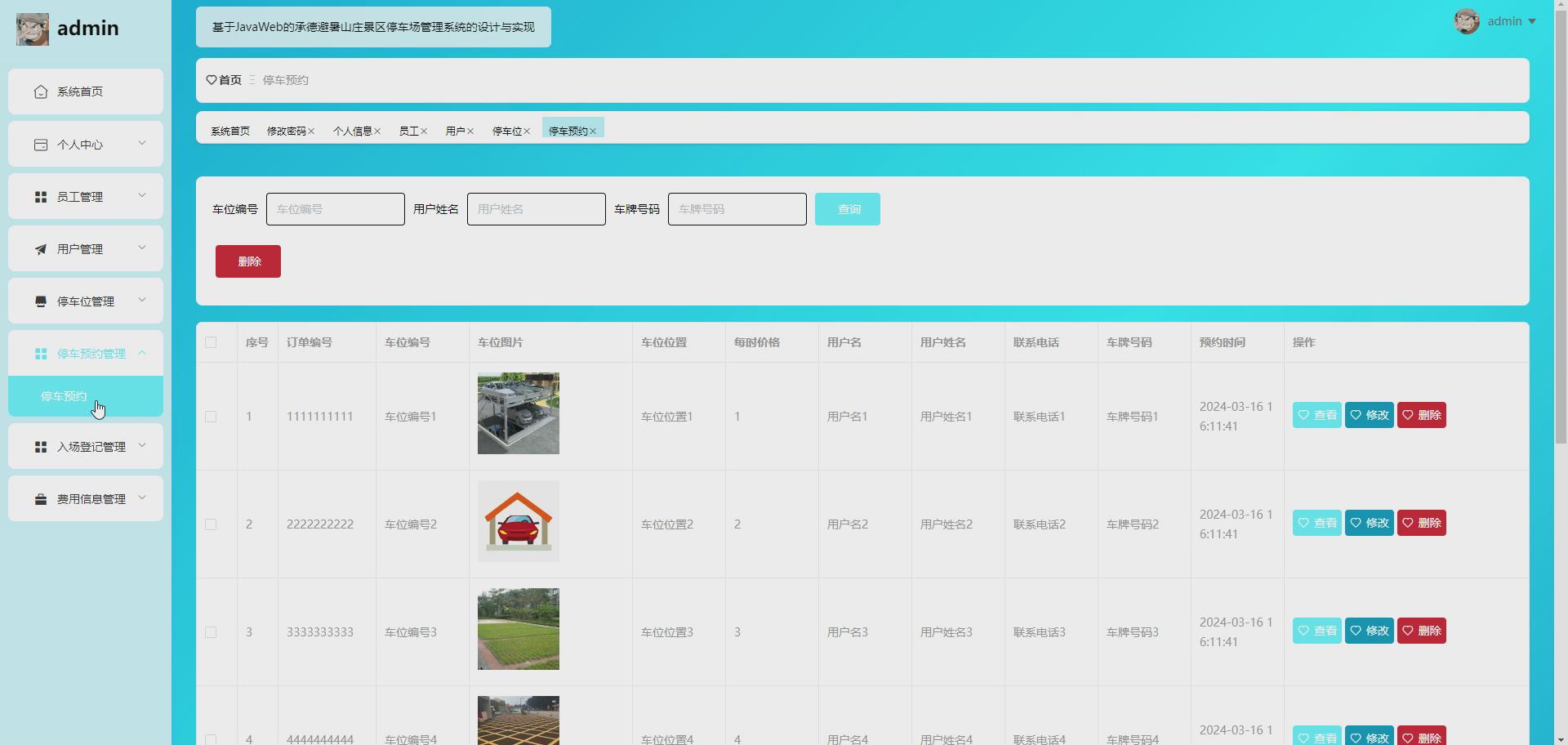
Task: Close the 员工 tab
Action: 424,132
